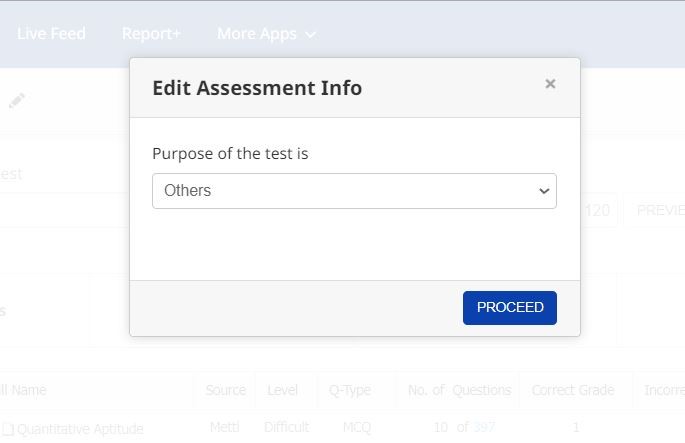Click the Quantitative Aptitude skill name
This screenshot has height=443, width=685.
(x=80, y=429)
